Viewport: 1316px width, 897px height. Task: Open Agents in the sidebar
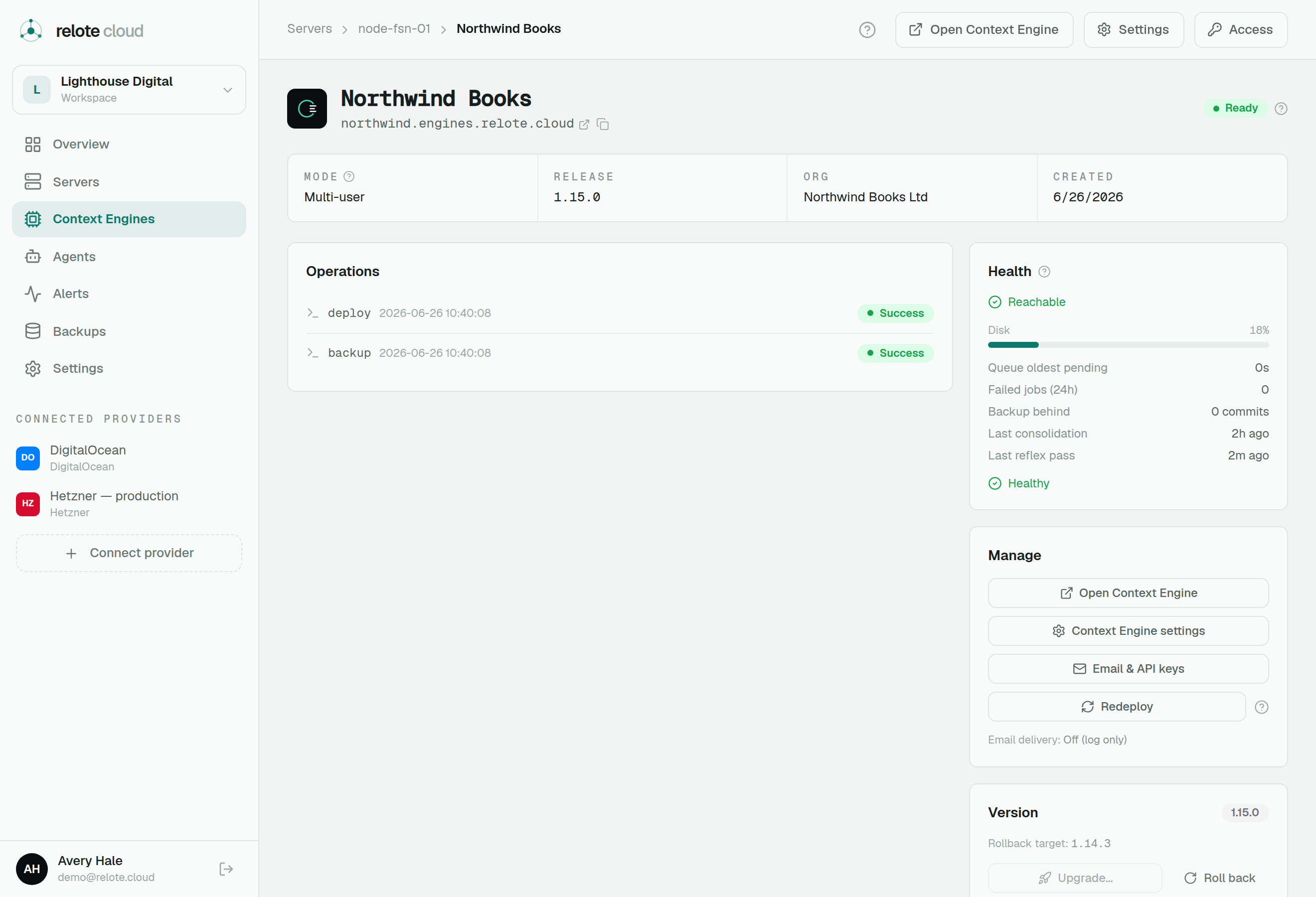click(129, 256)
